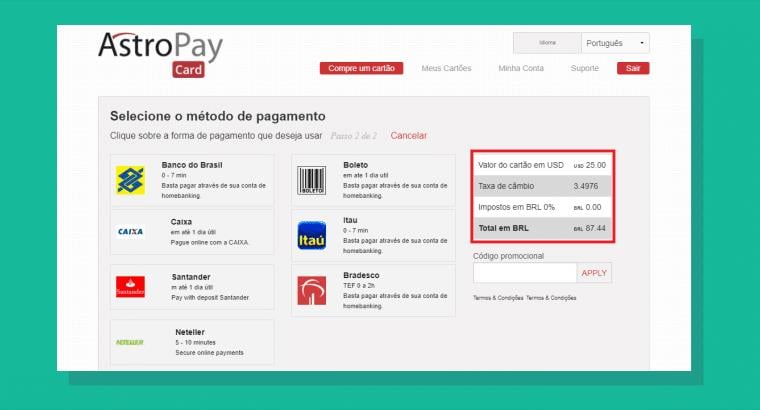Click the Boleto barcode icon
Image resolution: width=760 pixels, height=410 pixels.
pyautogui.click(x=311, y=180)
